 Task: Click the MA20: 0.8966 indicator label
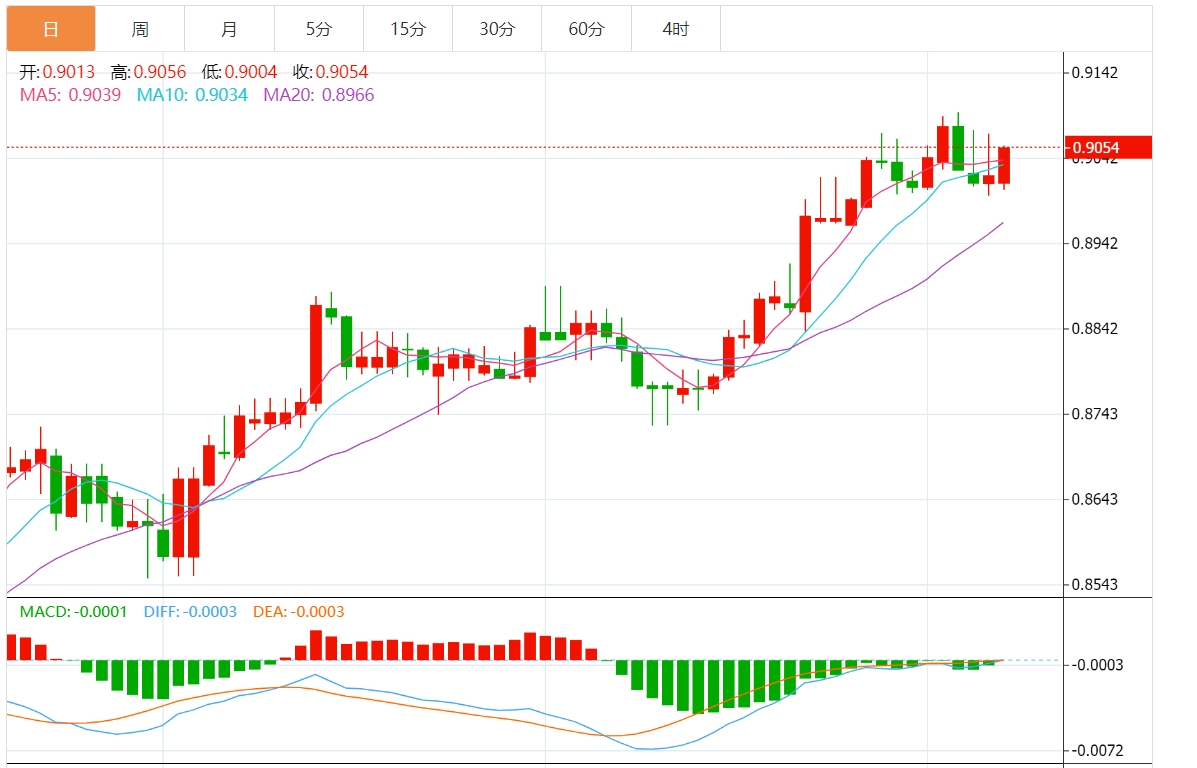(318, 95)
